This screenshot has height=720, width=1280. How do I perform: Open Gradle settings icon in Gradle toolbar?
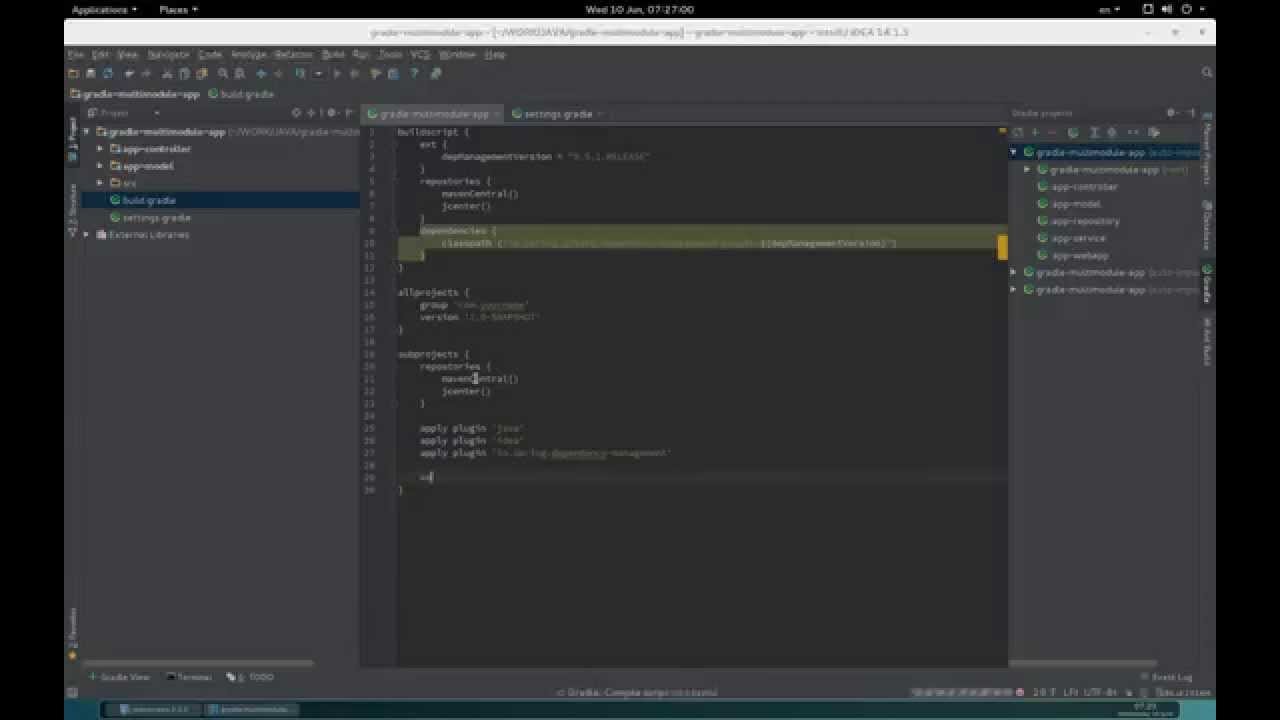pyautogui.click(x=1154, y=132)
